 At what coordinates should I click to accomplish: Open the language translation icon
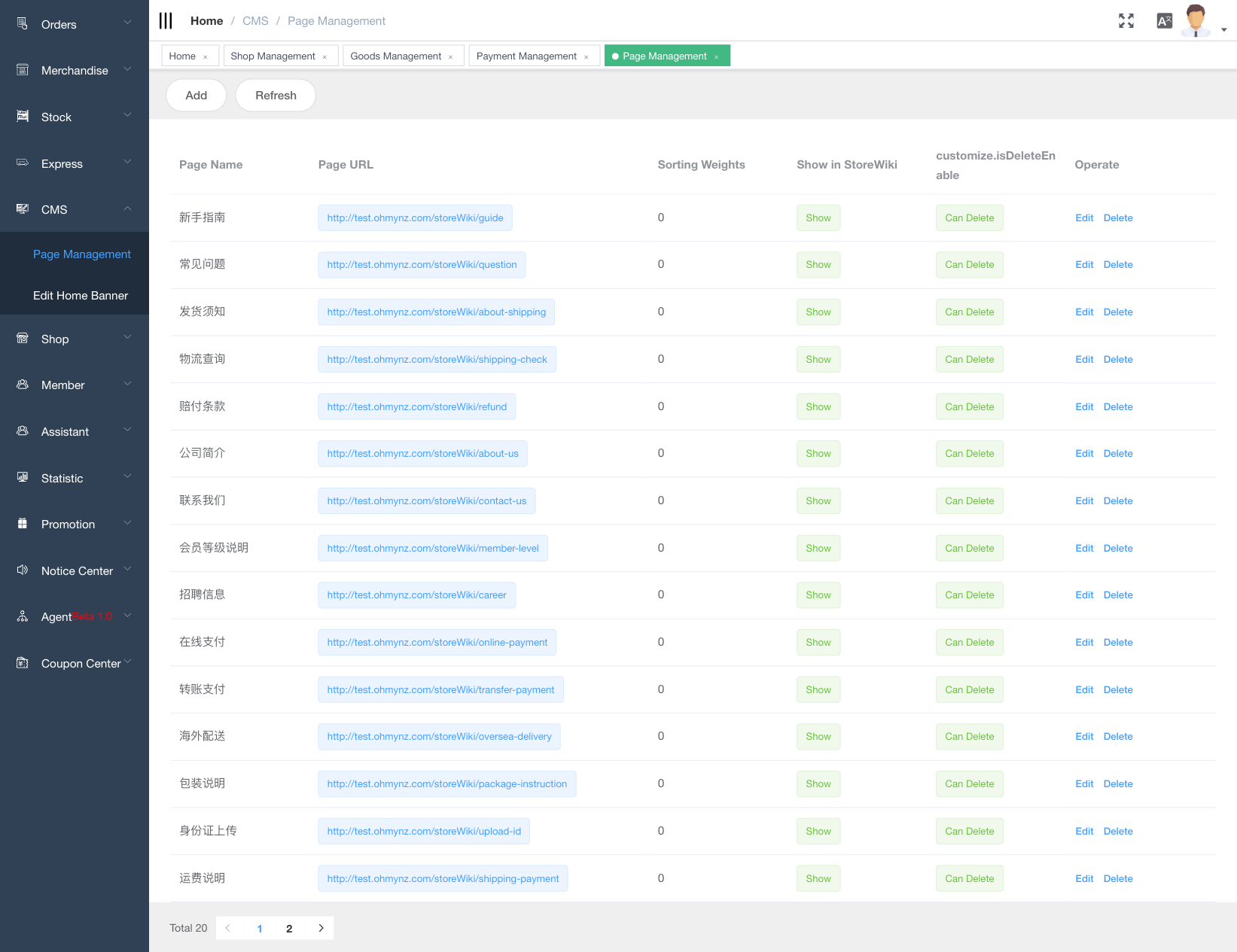(1164, 21)
